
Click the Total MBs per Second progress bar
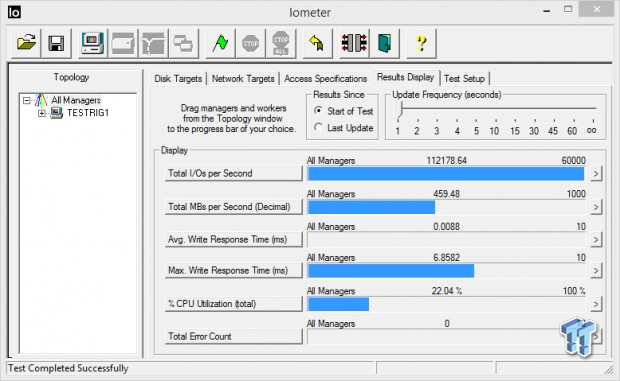click(446, 207)
